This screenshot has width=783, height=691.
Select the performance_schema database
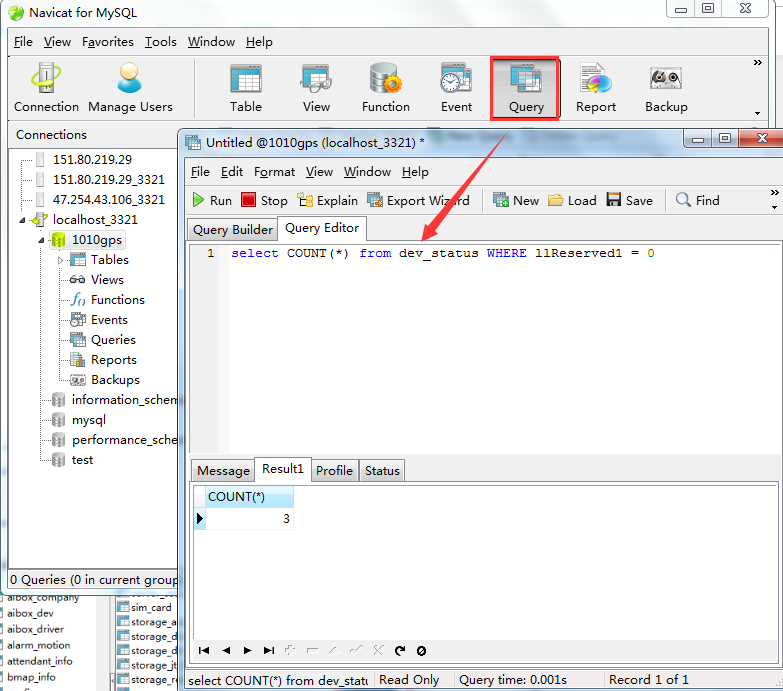tap(124, 440)
